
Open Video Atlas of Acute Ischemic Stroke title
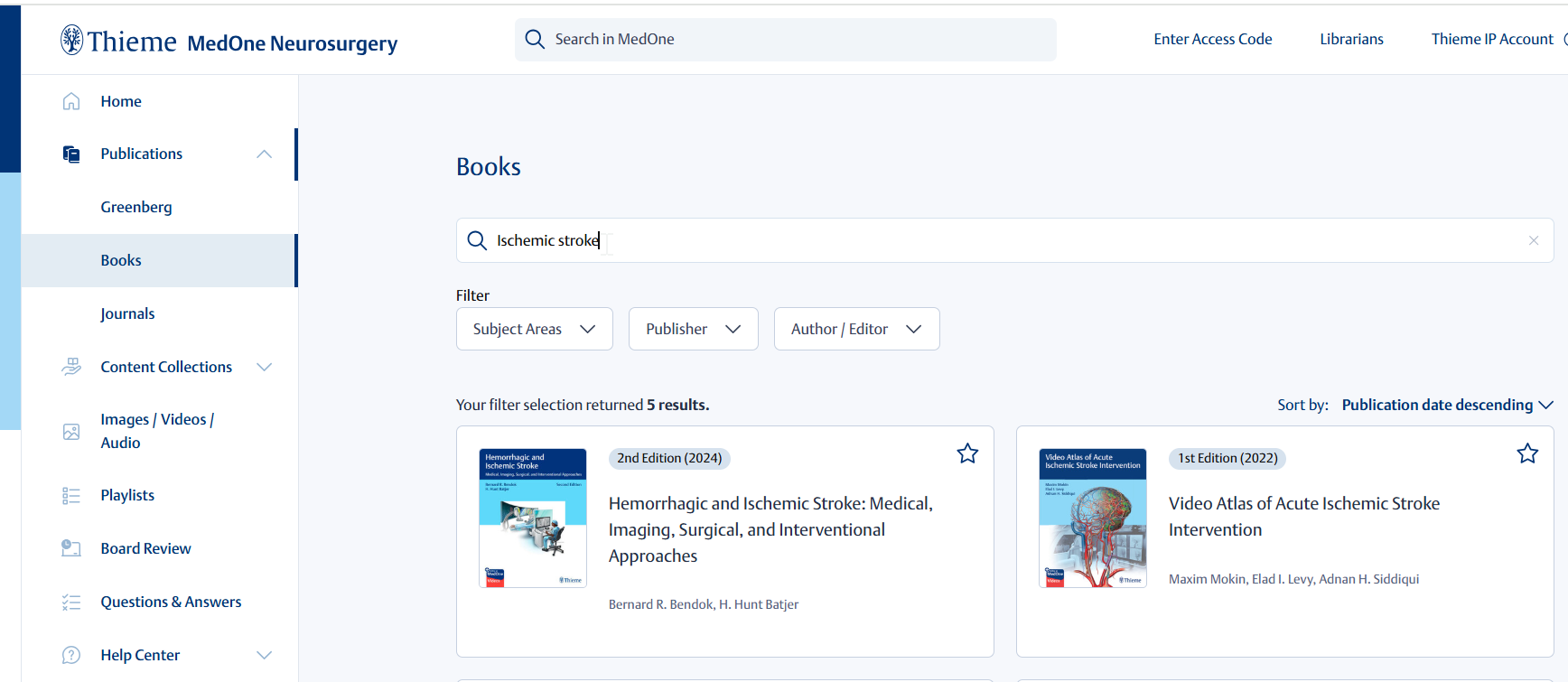1304,517
